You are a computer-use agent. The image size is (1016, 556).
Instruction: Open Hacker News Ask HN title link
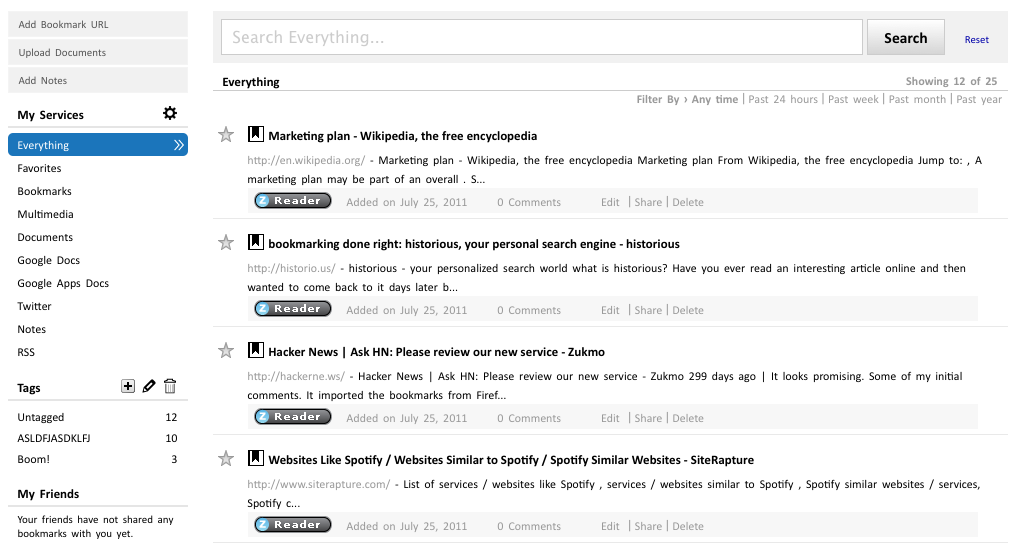pyautogui.click(x=436, y=352)
